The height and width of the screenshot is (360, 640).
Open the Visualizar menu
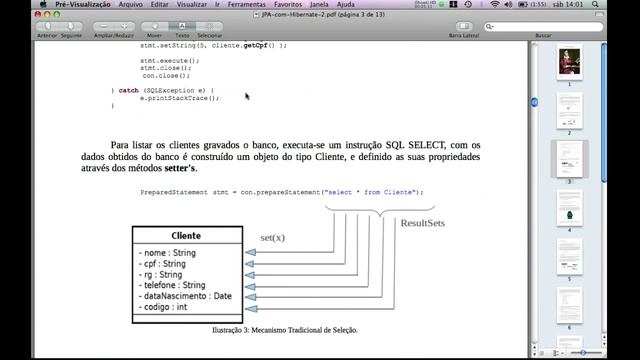191,4
